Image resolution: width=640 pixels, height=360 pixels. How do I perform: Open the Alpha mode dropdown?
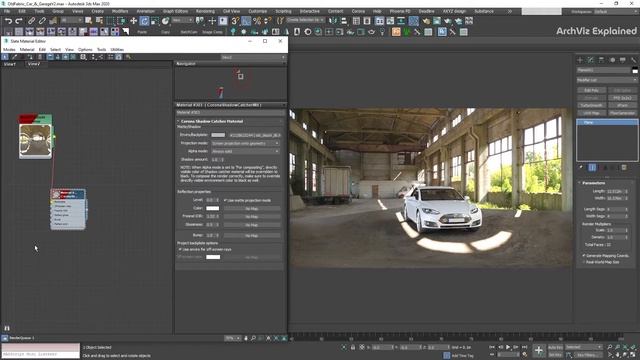[x=245, y=151]
